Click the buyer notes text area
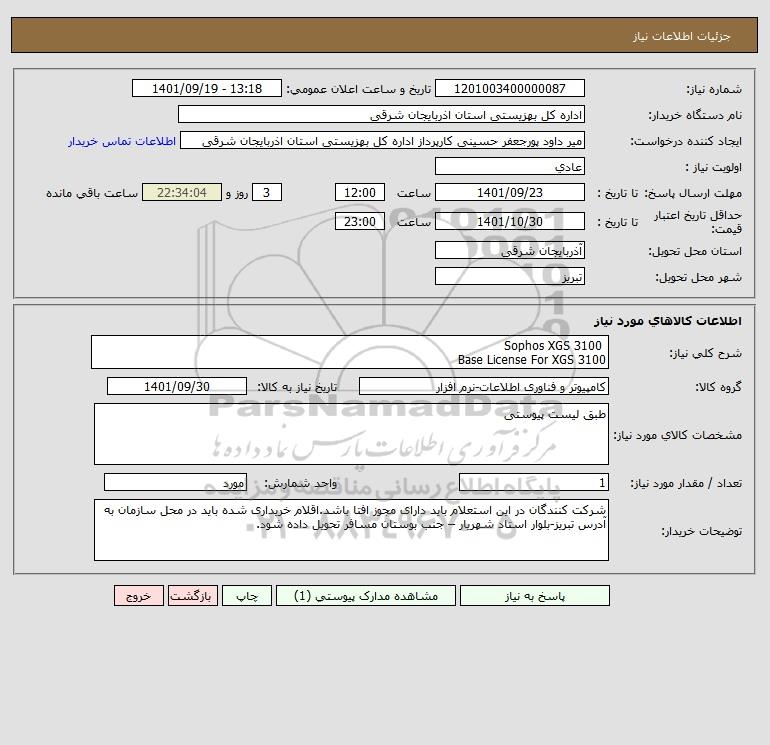Image resolution: width=770 pixels, height=745 pixels. [x=351, y=530]
